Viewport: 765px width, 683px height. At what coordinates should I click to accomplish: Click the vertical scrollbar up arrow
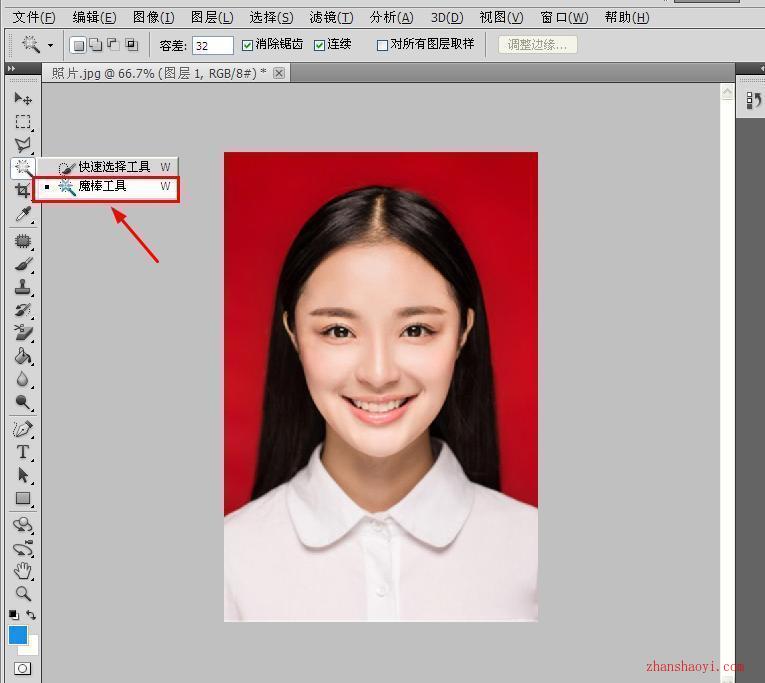[x=727, y=92]
